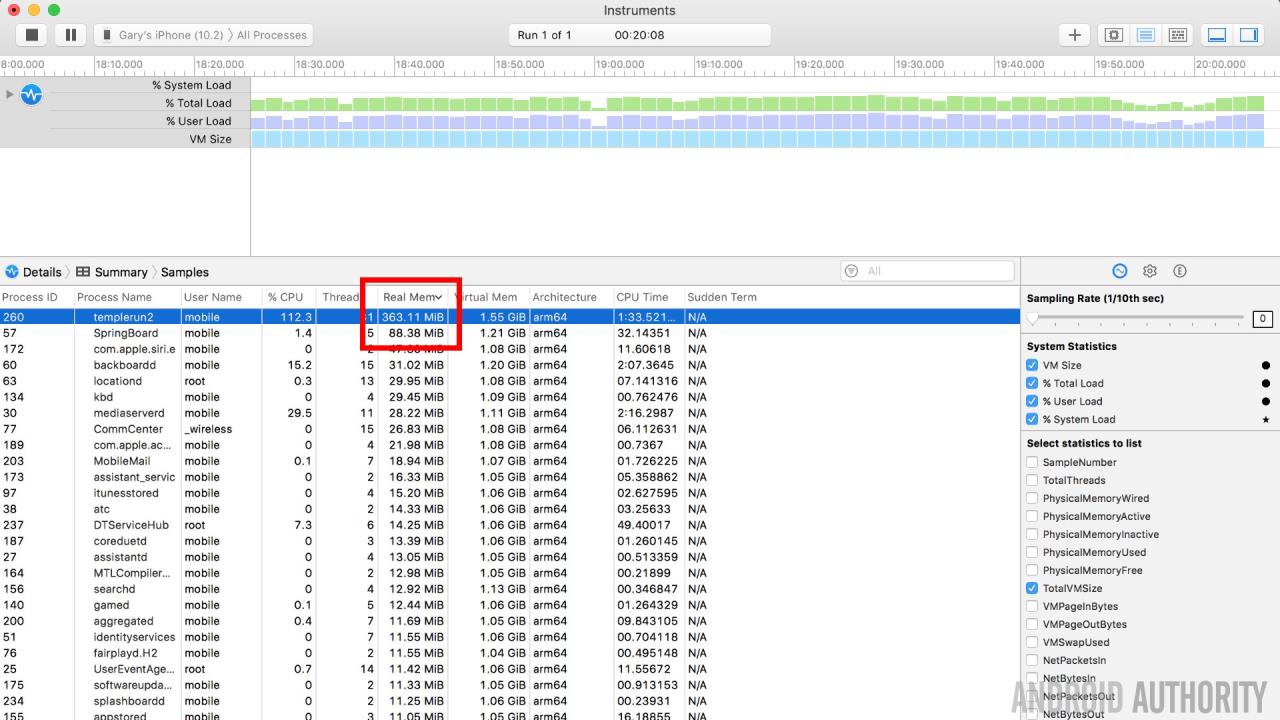1280x720 pixels.
Task: Enable the PhysicalMemoryUsed checkbox
Action: click(1032, 552)
